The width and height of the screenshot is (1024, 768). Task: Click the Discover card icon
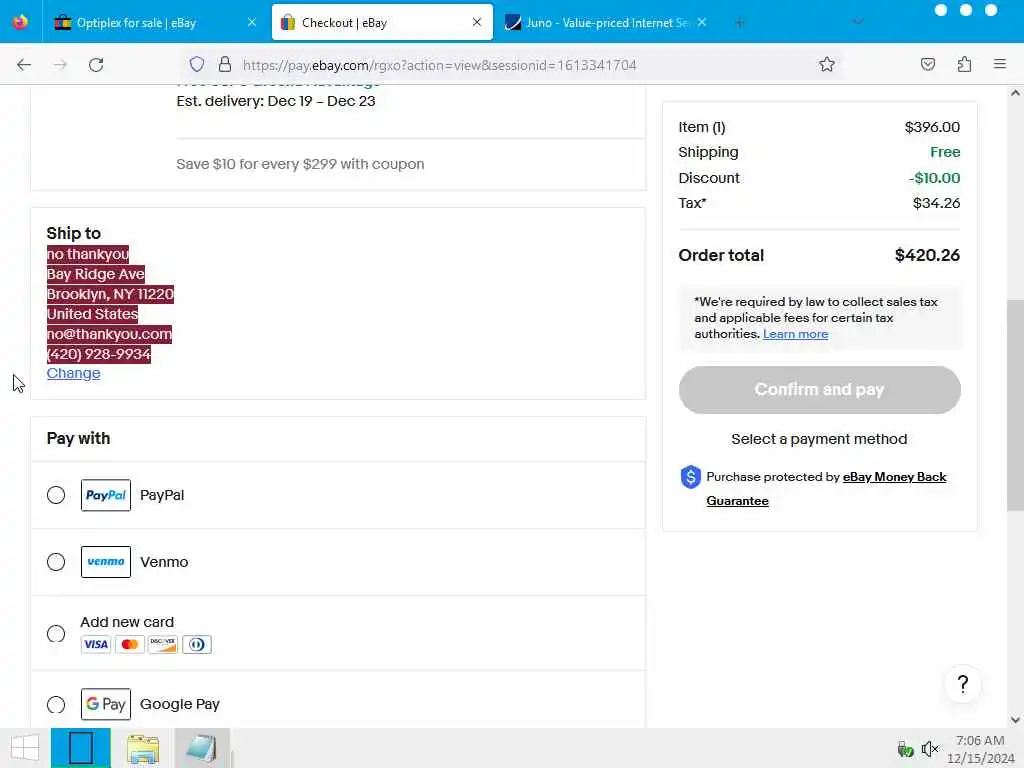click(x=163, y=645)
